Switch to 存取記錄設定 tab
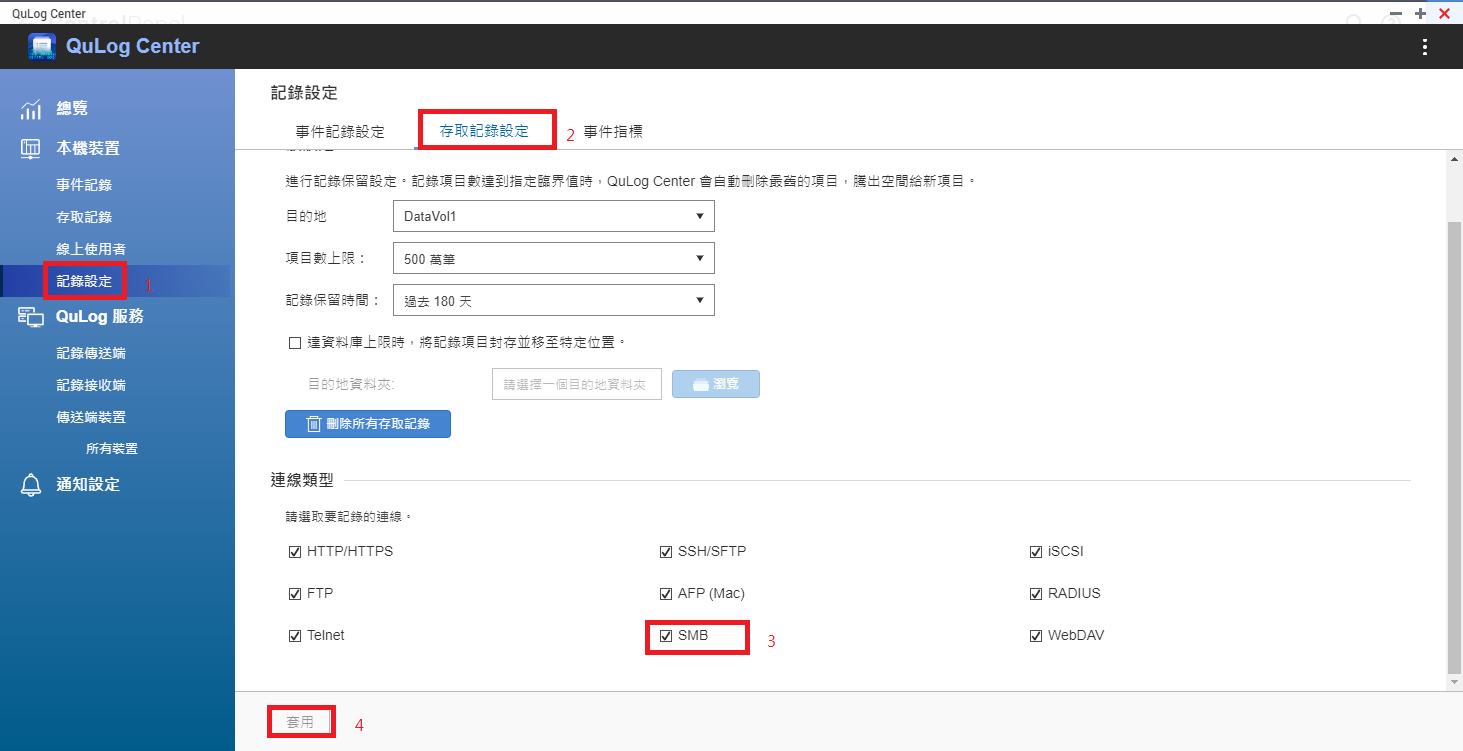Image resolution: width=1463 pixels, height=751 pixels. [x=484, y=131]
